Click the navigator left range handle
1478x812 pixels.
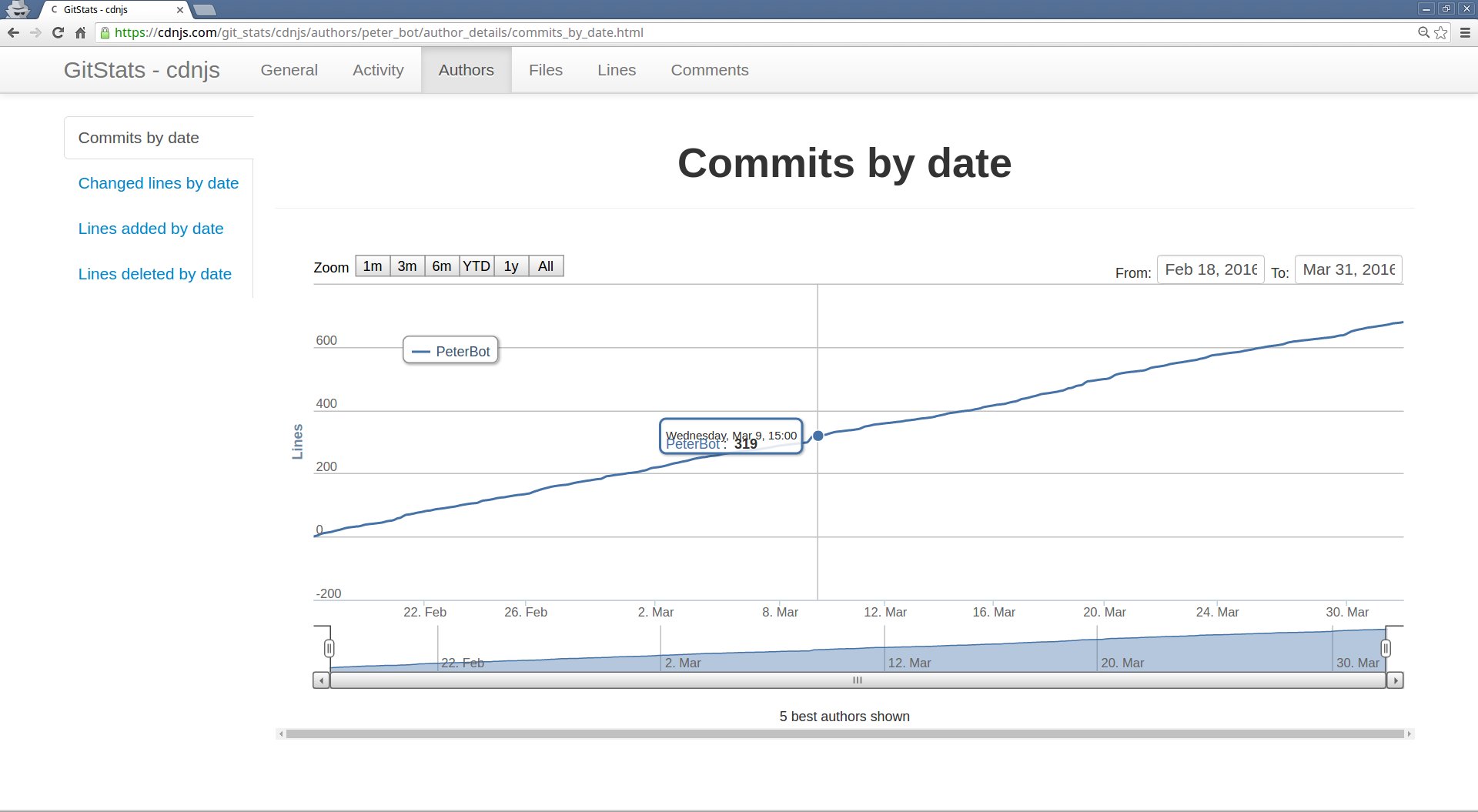click(x=329, y=648)
